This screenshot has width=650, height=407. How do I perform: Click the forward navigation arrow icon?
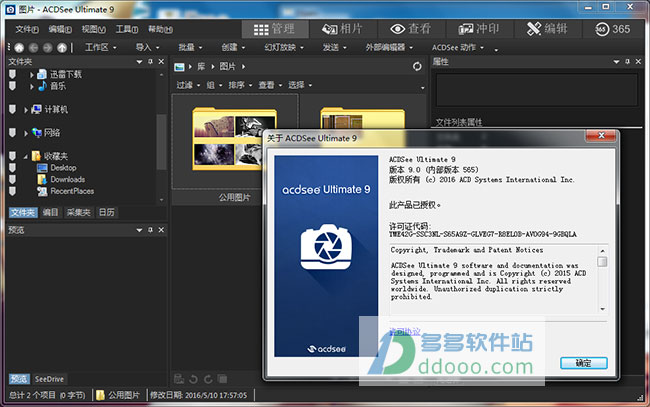48,48
